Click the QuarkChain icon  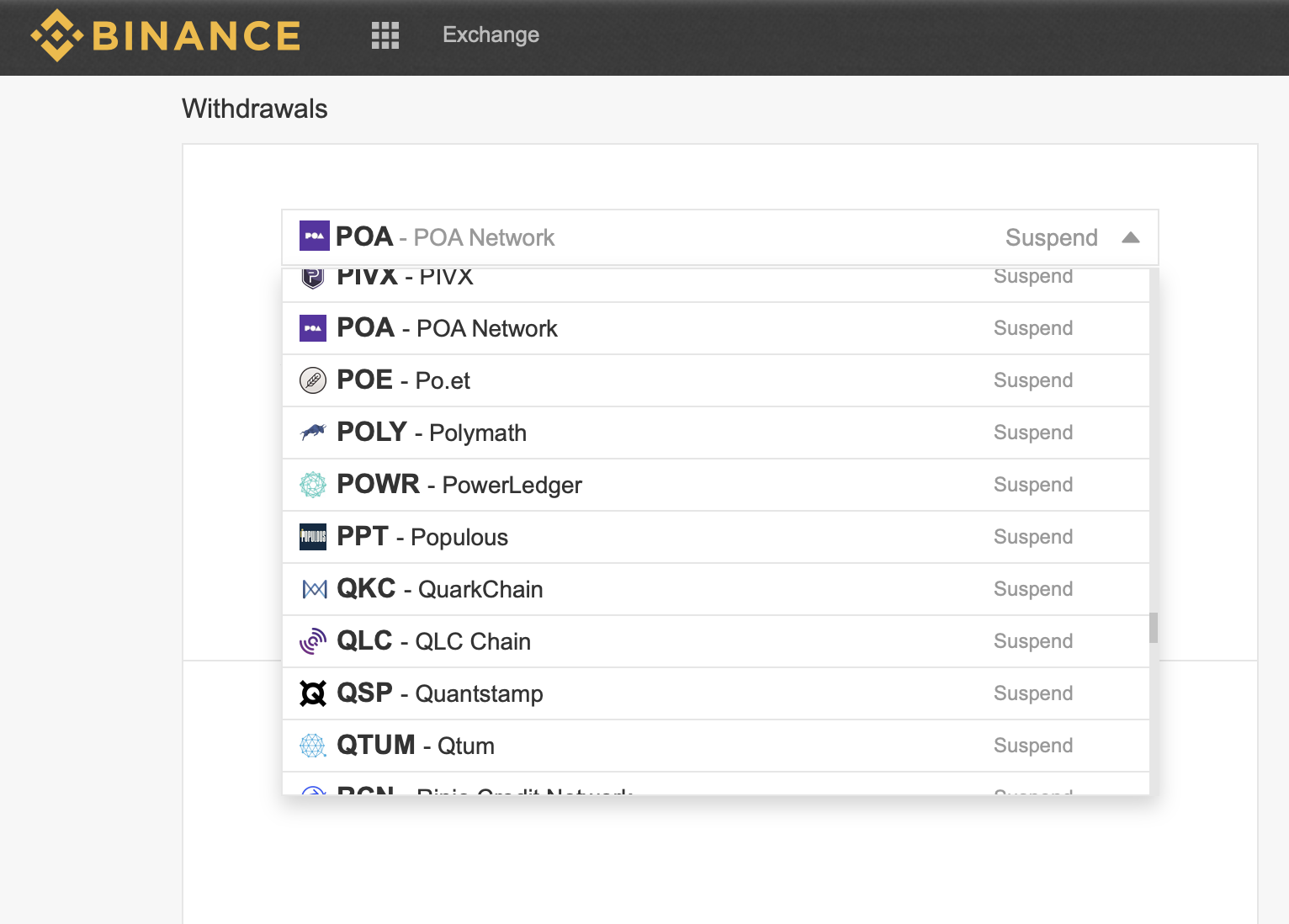[x=312, y=588]
